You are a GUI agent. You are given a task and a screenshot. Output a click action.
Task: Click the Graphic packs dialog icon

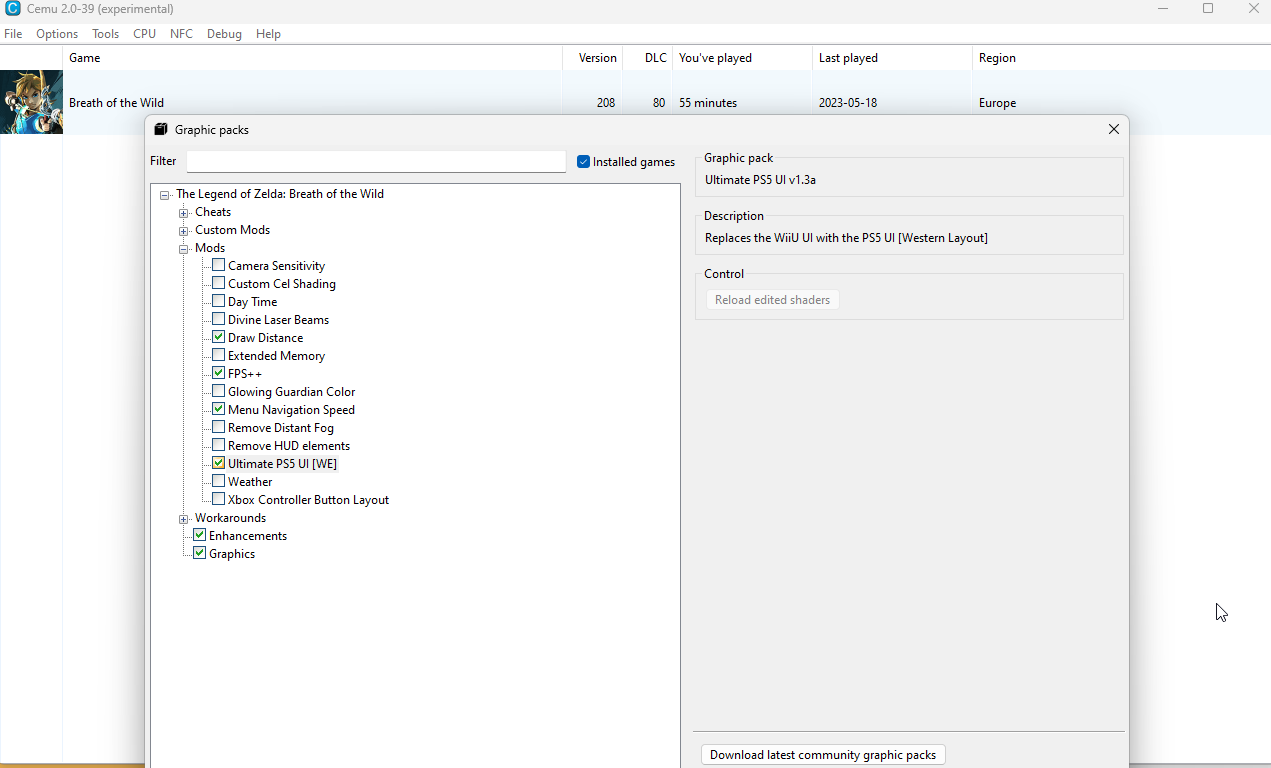pos(161,129)
